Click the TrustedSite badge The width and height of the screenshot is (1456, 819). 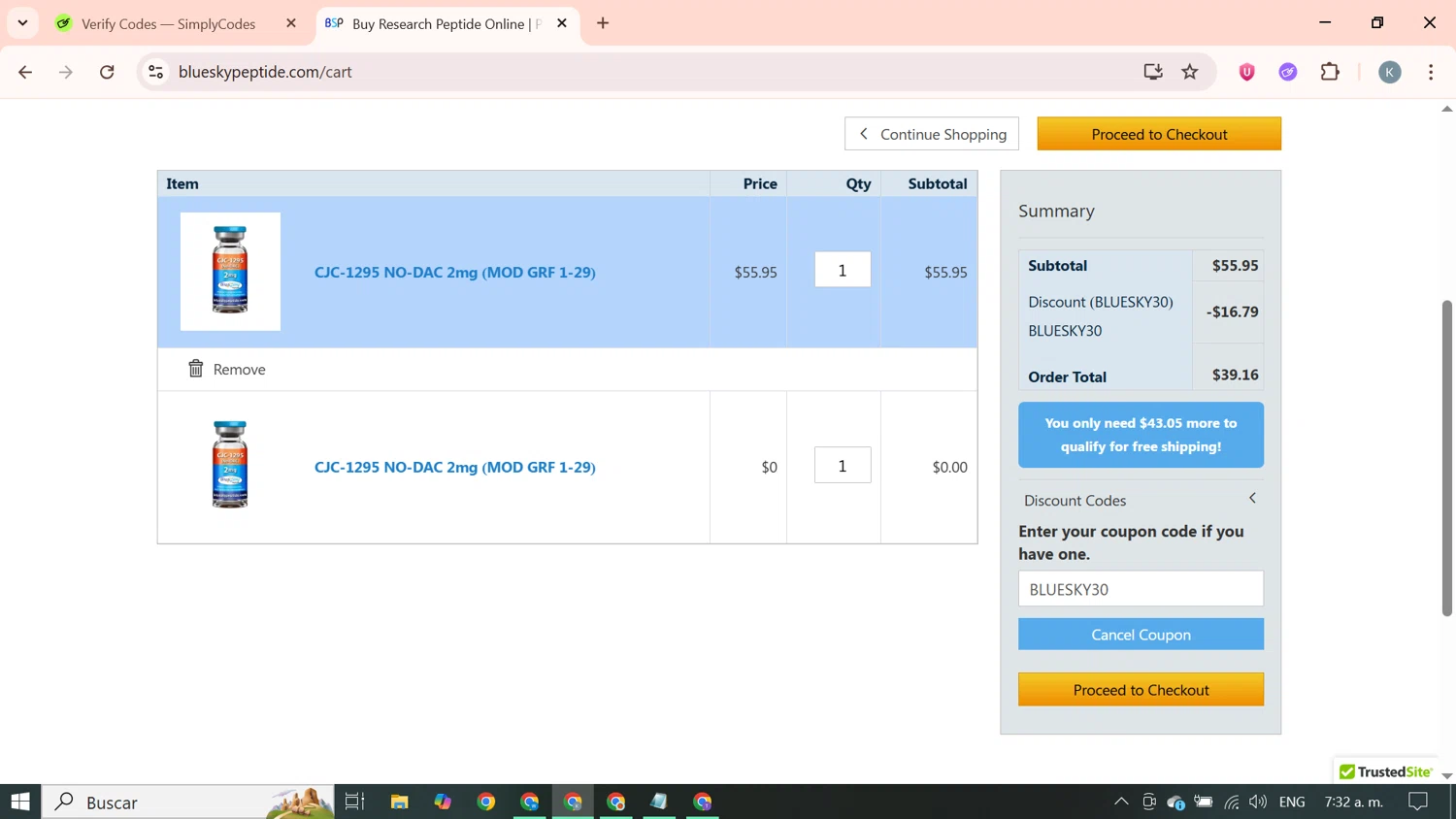tap(1385, 771)
